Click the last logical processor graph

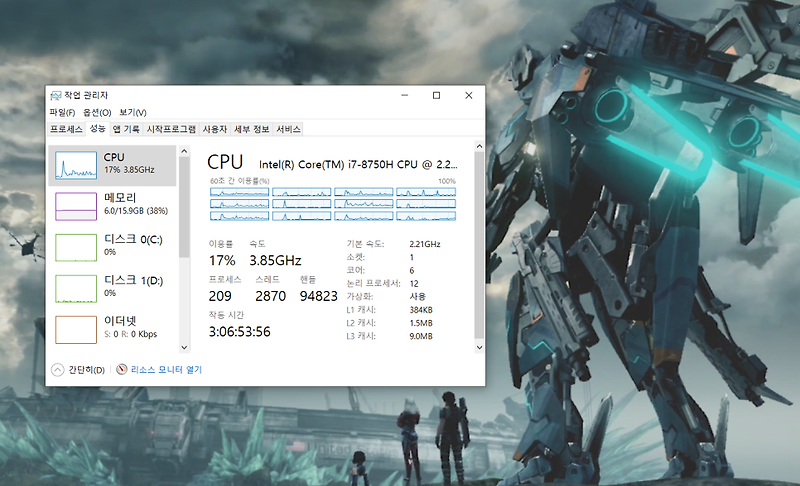pyautogui.click(x=426, y=216)
